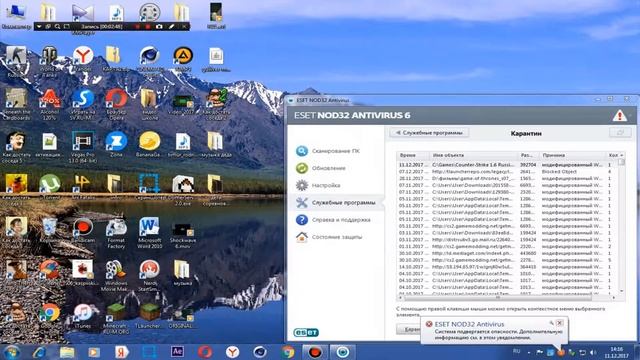Screen dimensions: 640x360
Task: Select the 14.10.2017 quarantine row
Action: pyautogui.click(x=507, y=267)
